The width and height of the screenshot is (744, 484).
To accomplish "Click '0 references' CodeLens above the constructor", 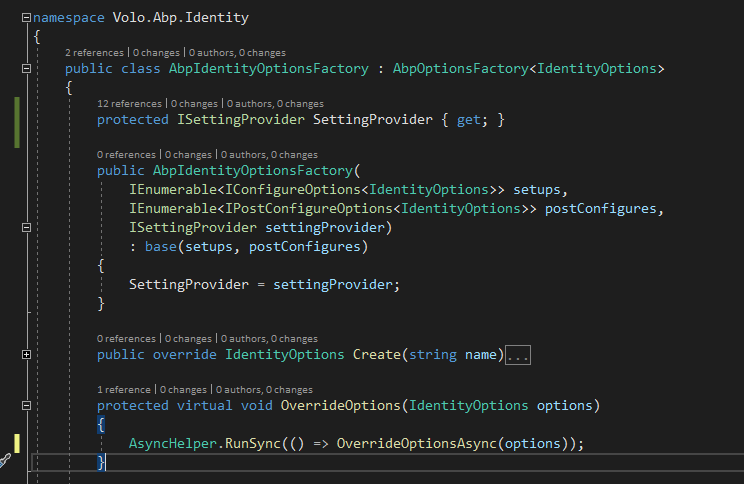I will click(126, 155).
